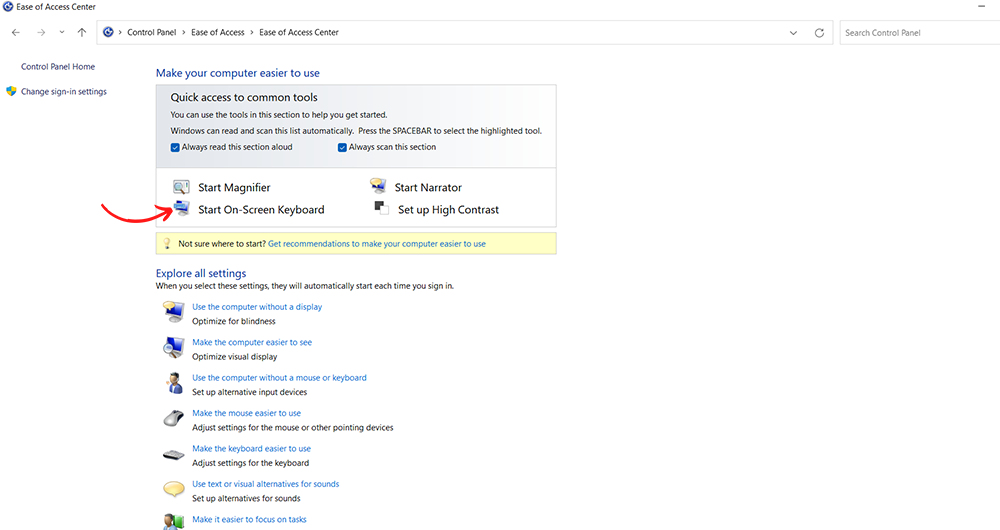
Task: Open Use text or visual alternatives for sounds
Action: click(x=265, y=484)
